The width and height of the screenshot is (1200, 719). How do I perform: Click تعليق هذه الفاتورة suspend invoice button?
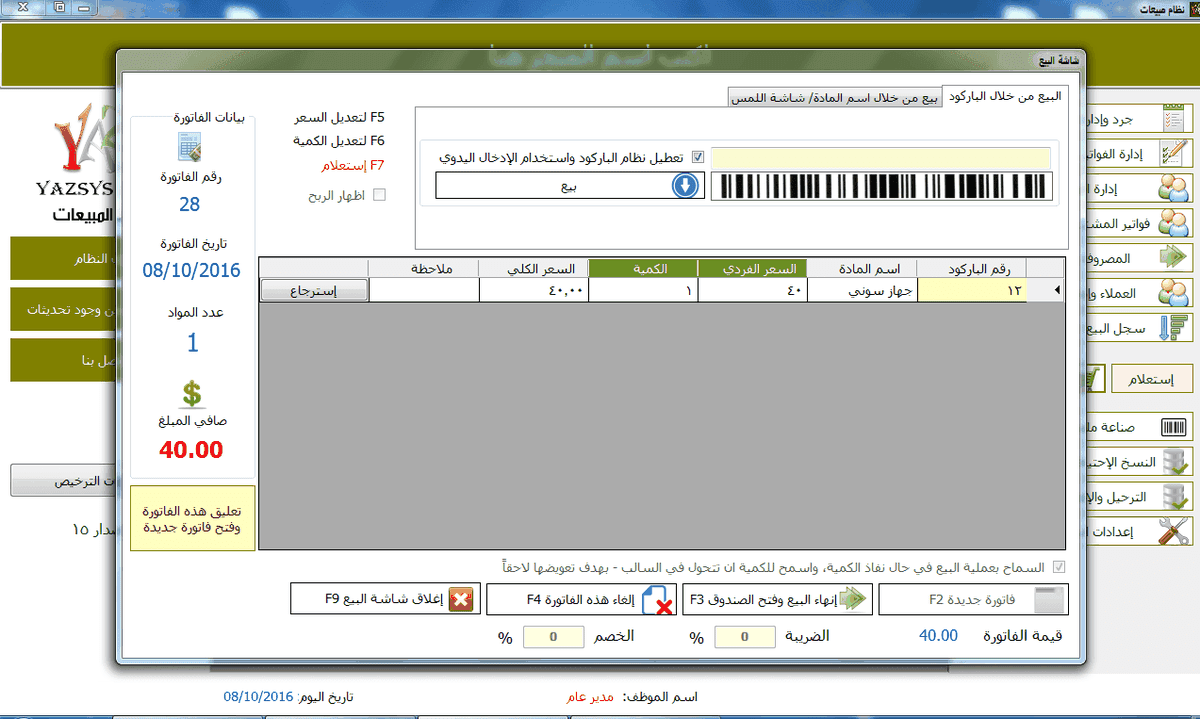[193, 518]
